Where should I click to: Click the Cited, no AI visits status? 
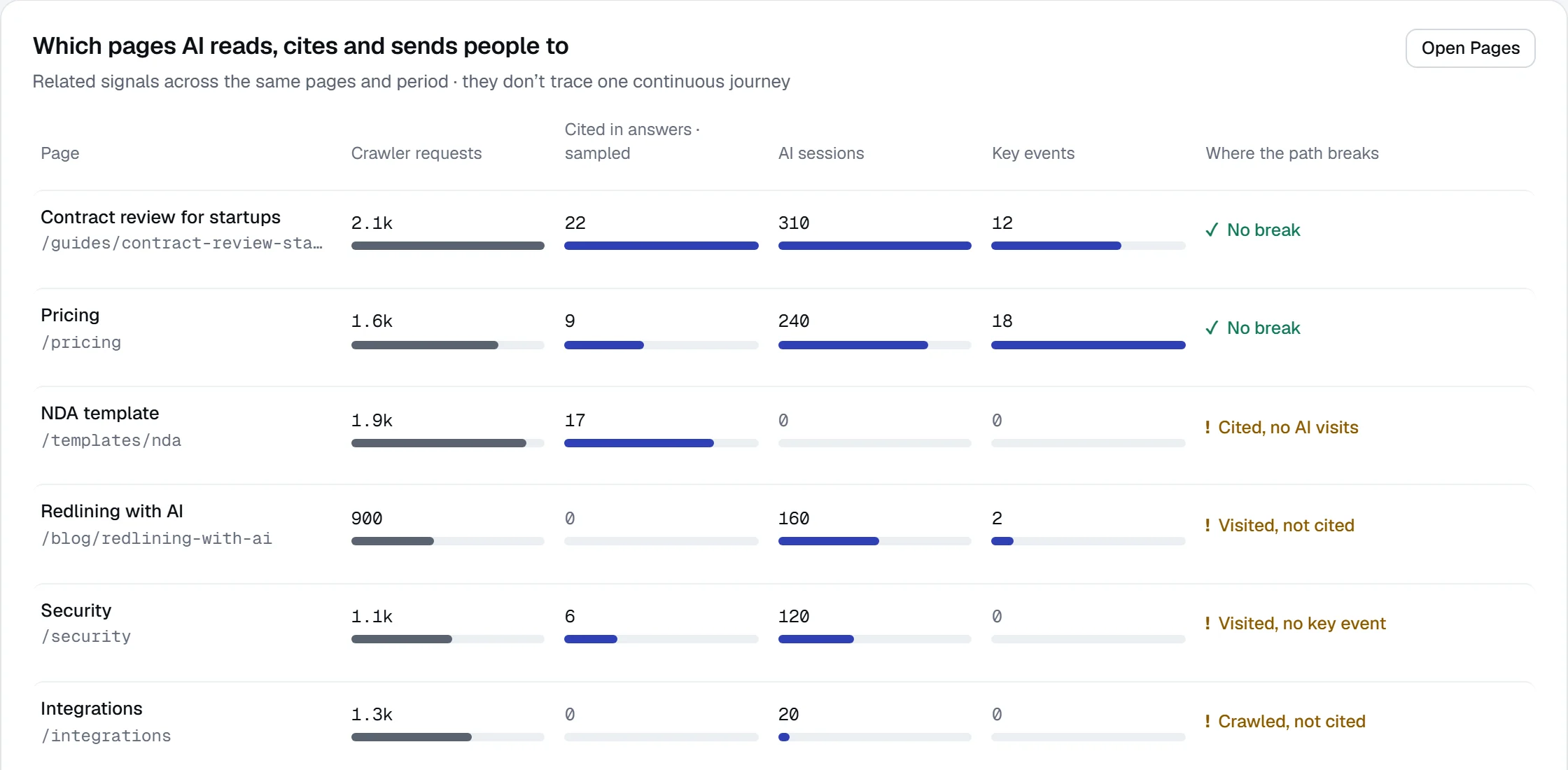pos(1288,428)
